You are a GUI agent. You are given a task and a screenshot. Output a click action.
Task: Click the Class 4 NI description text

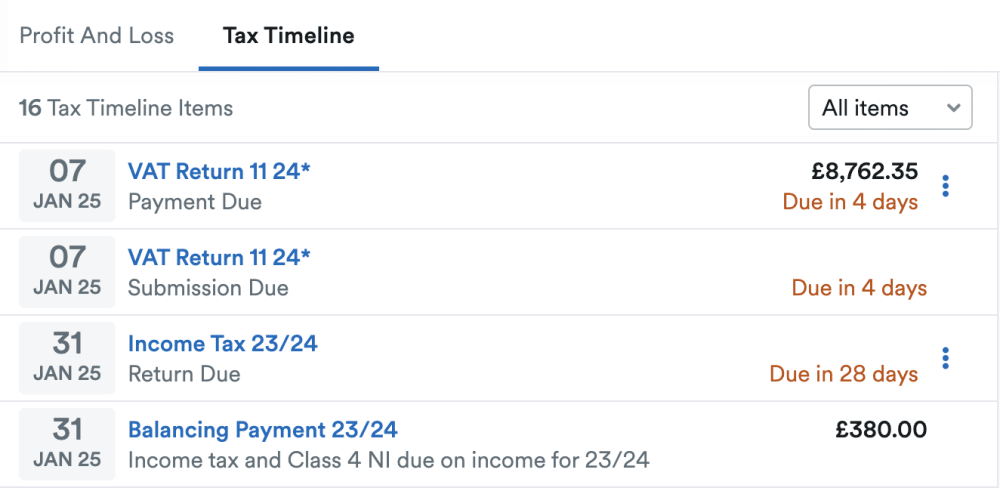tap(389, 460)
